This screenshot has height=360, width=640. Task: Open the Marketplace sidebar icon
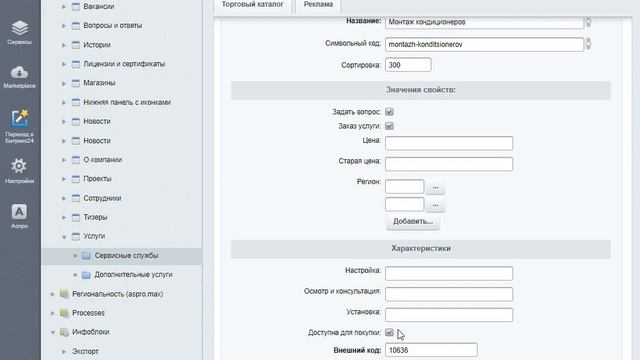tap(19, 77)
